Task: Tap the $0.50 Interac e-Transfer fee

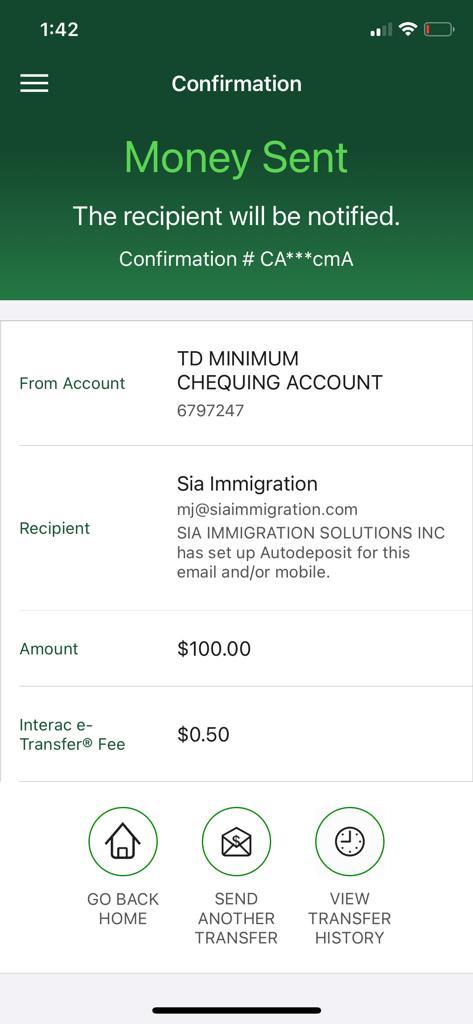Action: [203, 734]
